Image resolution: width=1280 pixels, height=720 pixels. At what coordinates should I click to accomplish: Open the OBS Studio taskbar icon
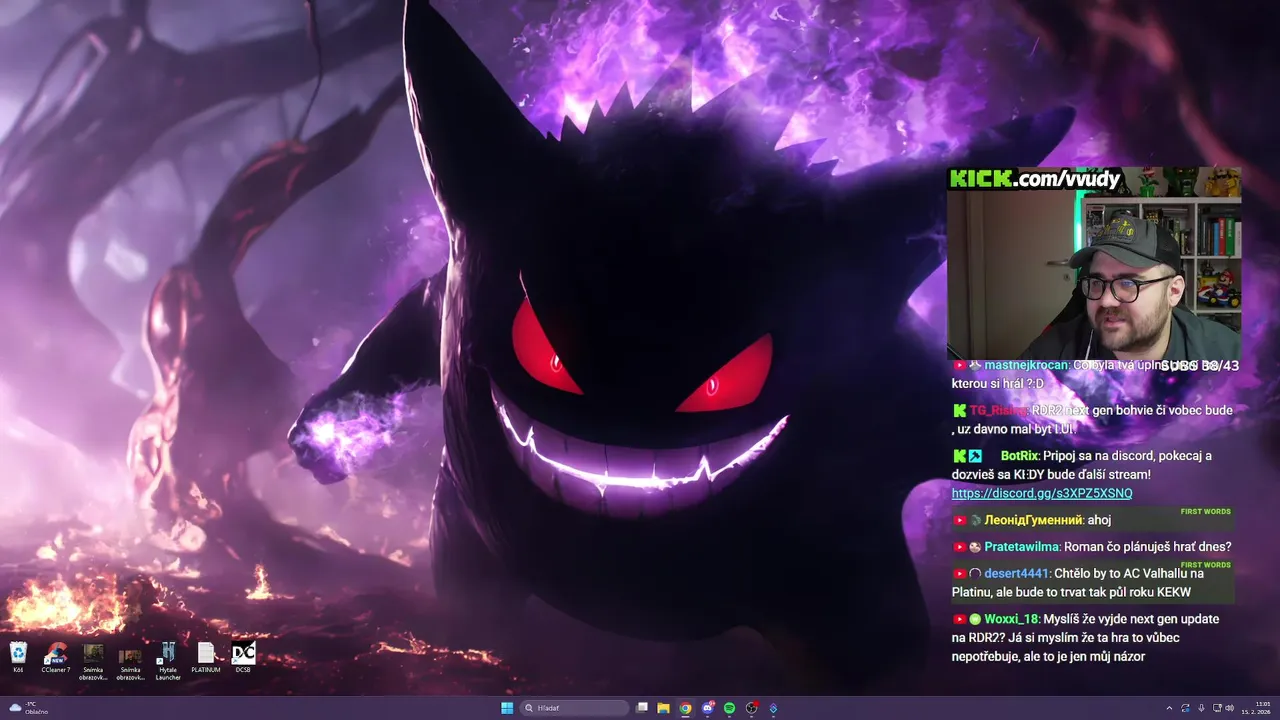[751, 708]
